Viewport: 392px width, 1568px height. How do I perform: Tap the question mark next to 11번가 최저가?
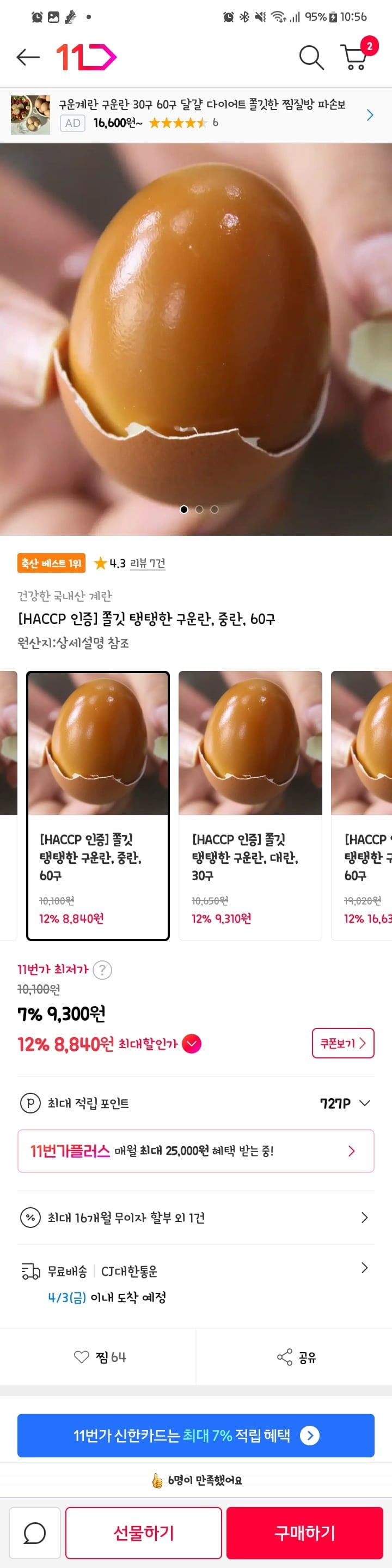102,970
